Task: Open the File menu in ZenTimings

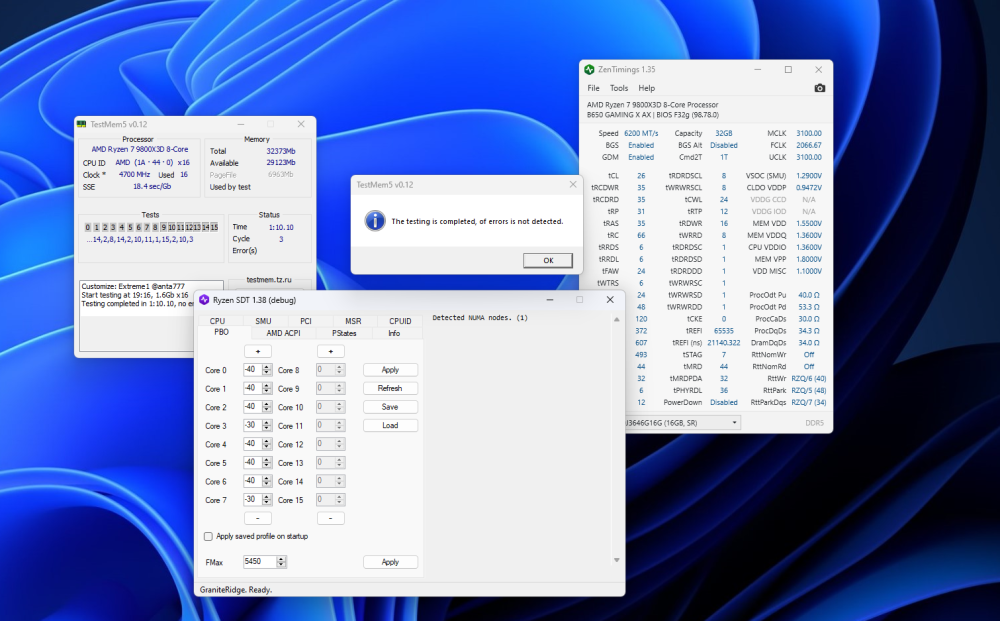Action: point(594,87)
